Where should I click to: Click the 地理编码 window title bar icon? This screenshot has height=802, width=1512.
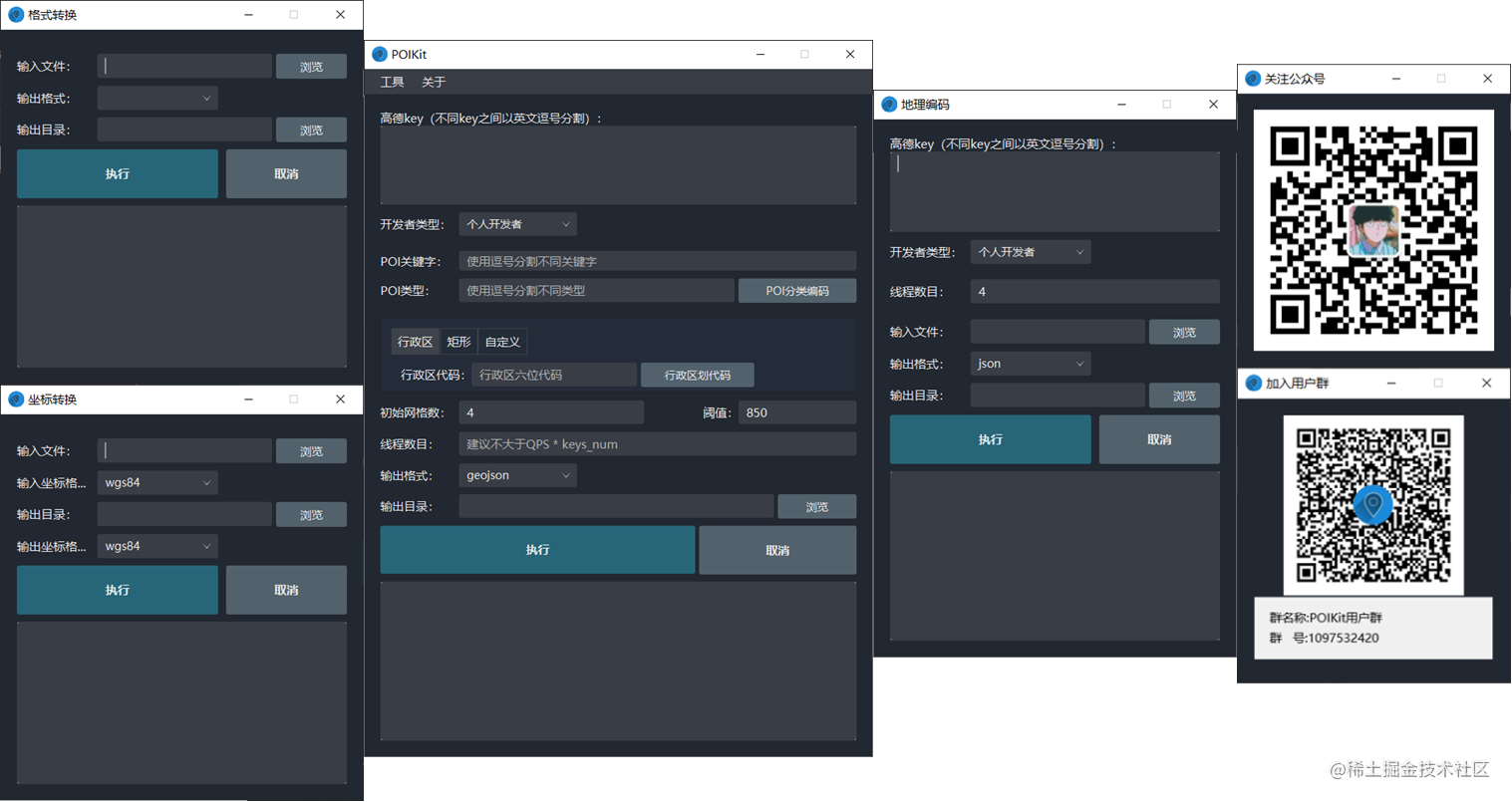coord(887,104)
